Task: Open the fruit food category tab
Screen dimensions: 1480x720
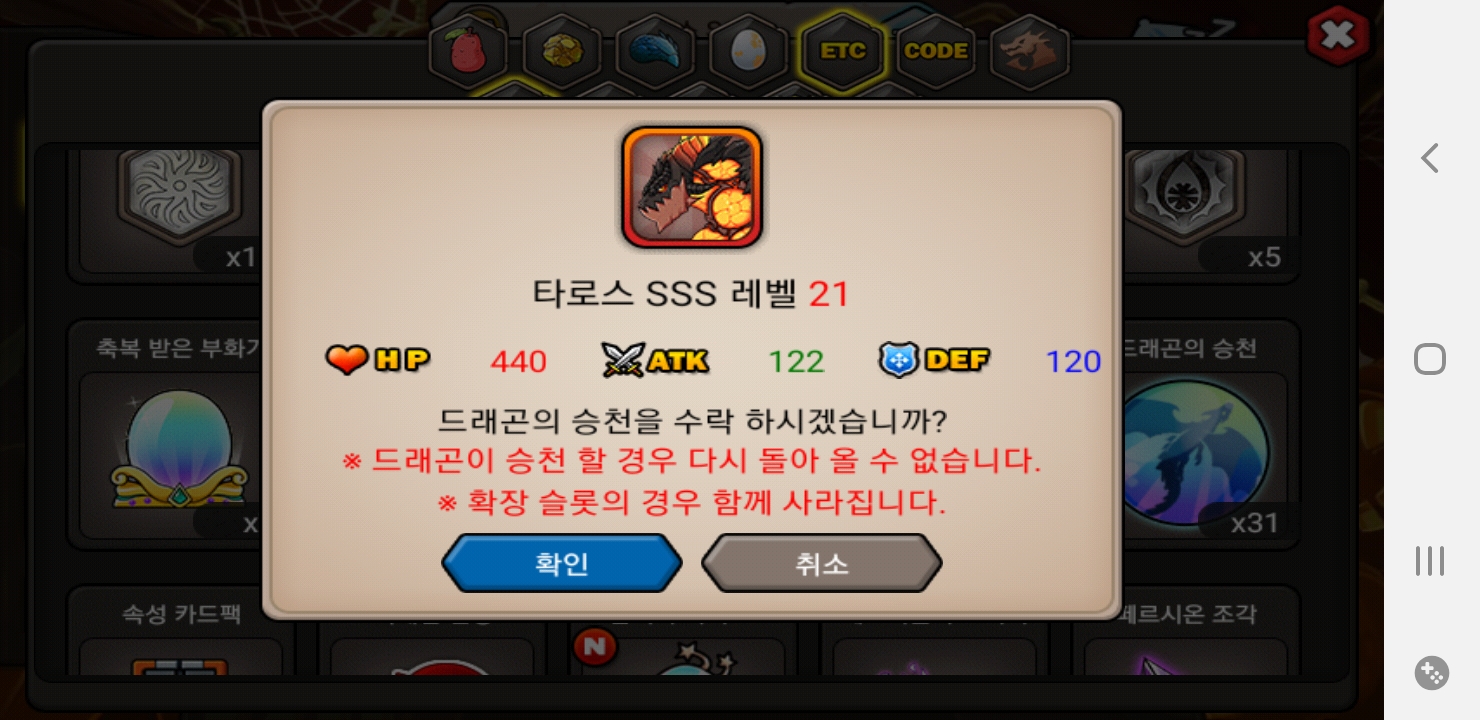Action: (469, 52)
